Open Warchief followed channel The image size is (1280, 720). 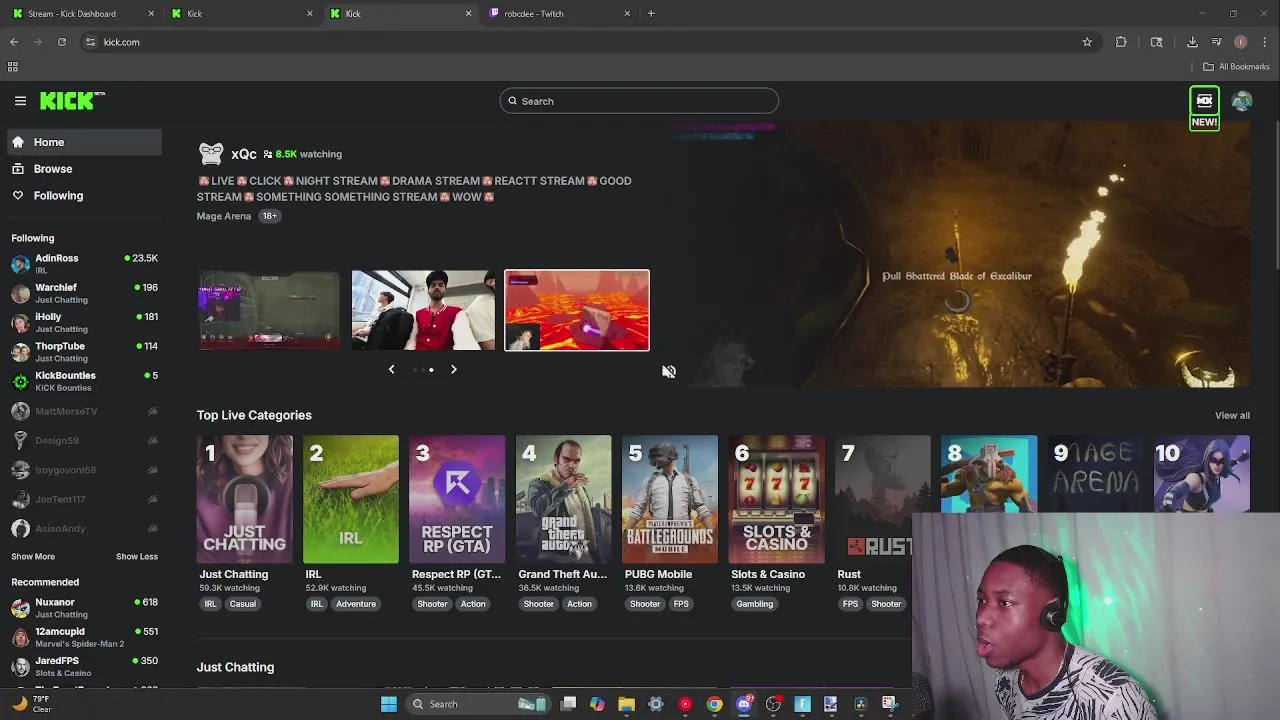(84, 293)
